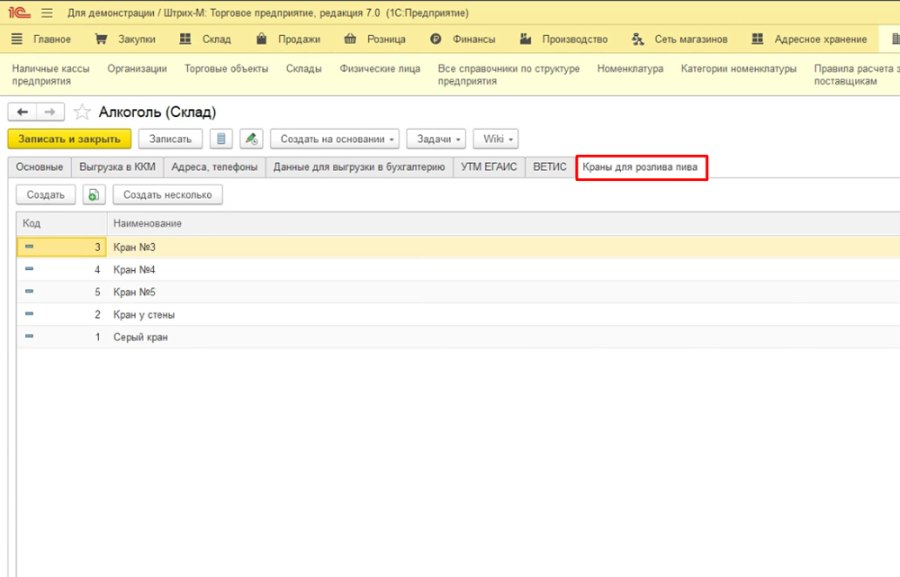
Task: Click the green copy icon next to Создать
Action: 94,195
